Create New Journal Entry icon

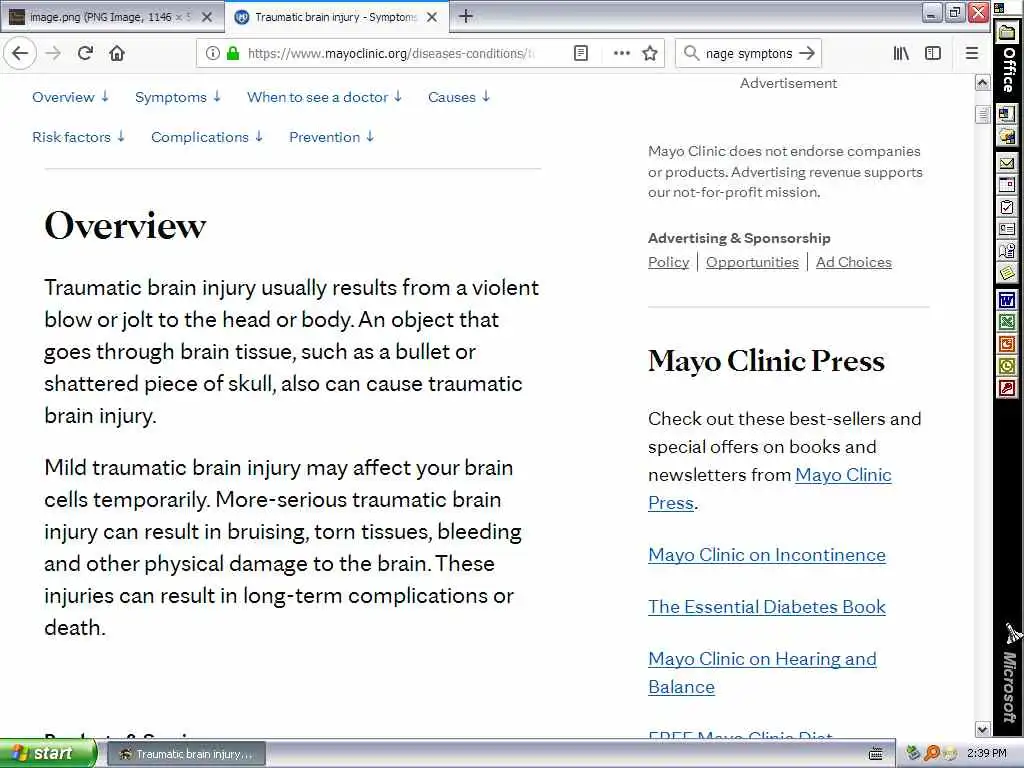click(1006, 251)
